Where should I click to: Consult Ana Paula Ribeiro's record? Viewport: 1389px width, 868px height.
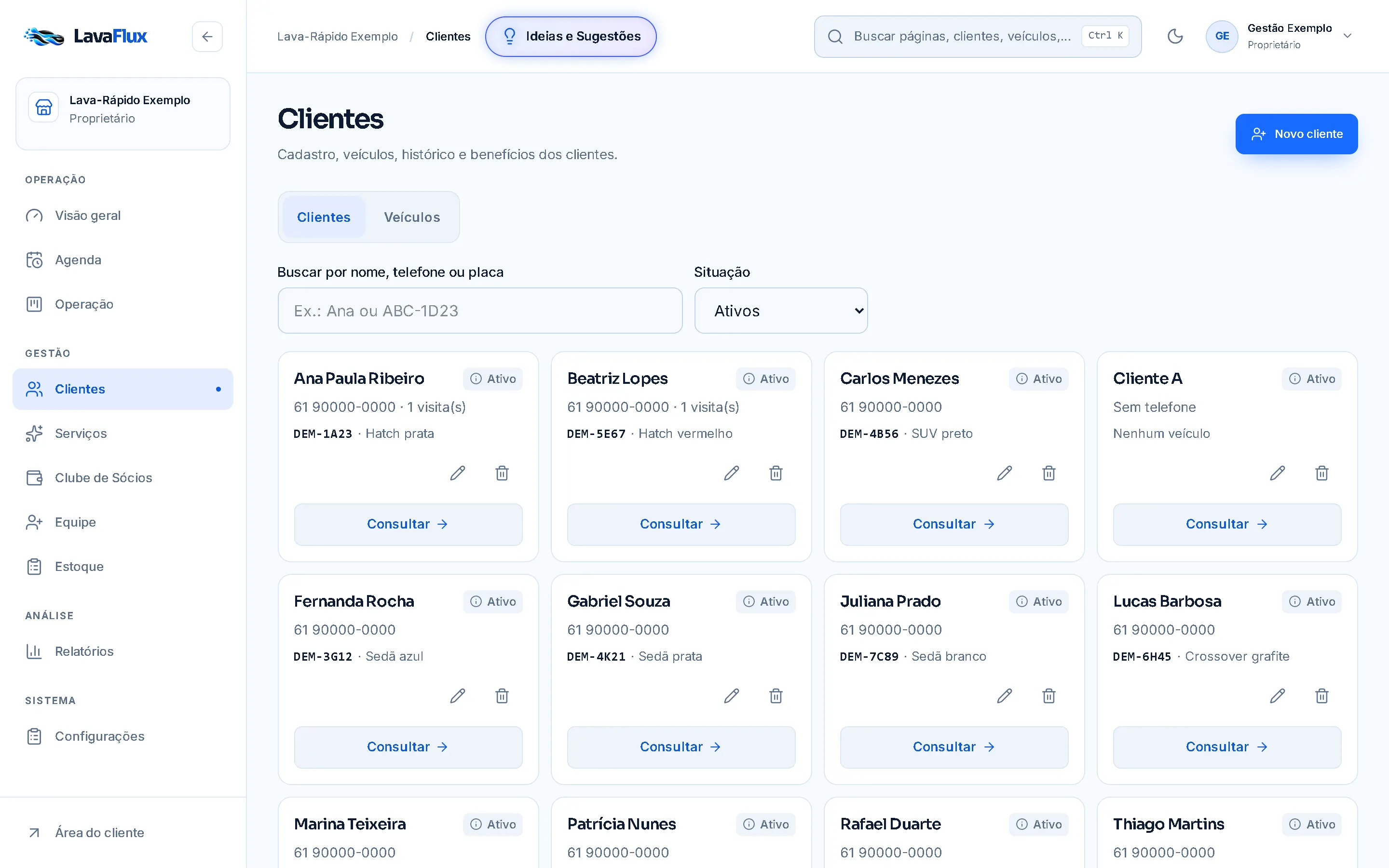coord(408,524)
